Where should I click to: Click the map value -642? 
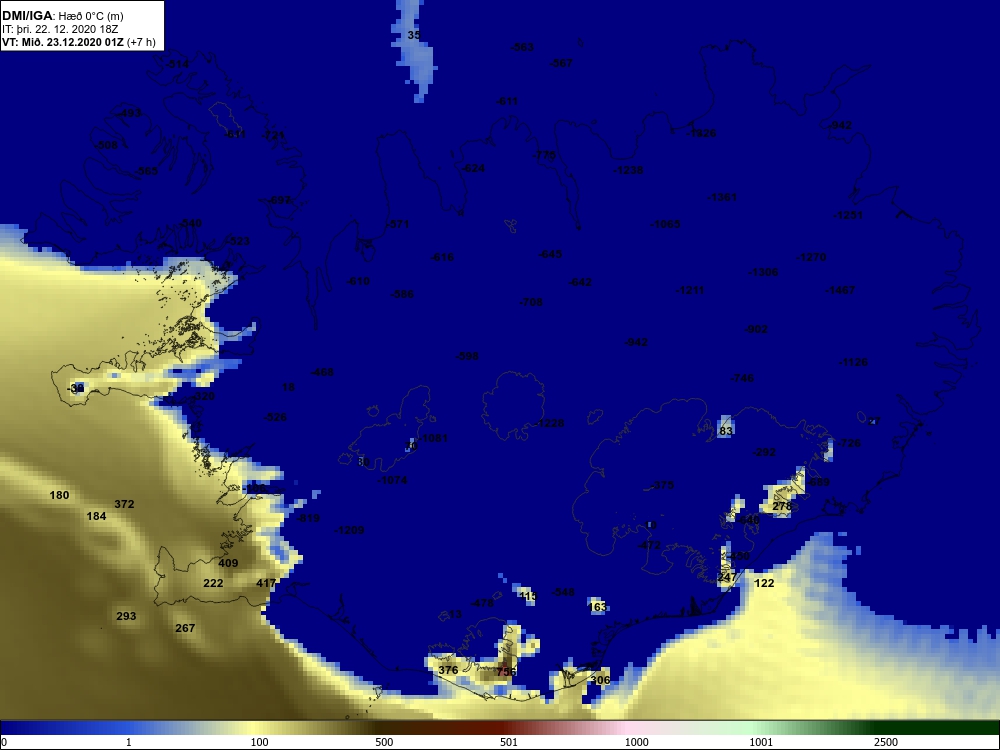click(x=580, y=282)
